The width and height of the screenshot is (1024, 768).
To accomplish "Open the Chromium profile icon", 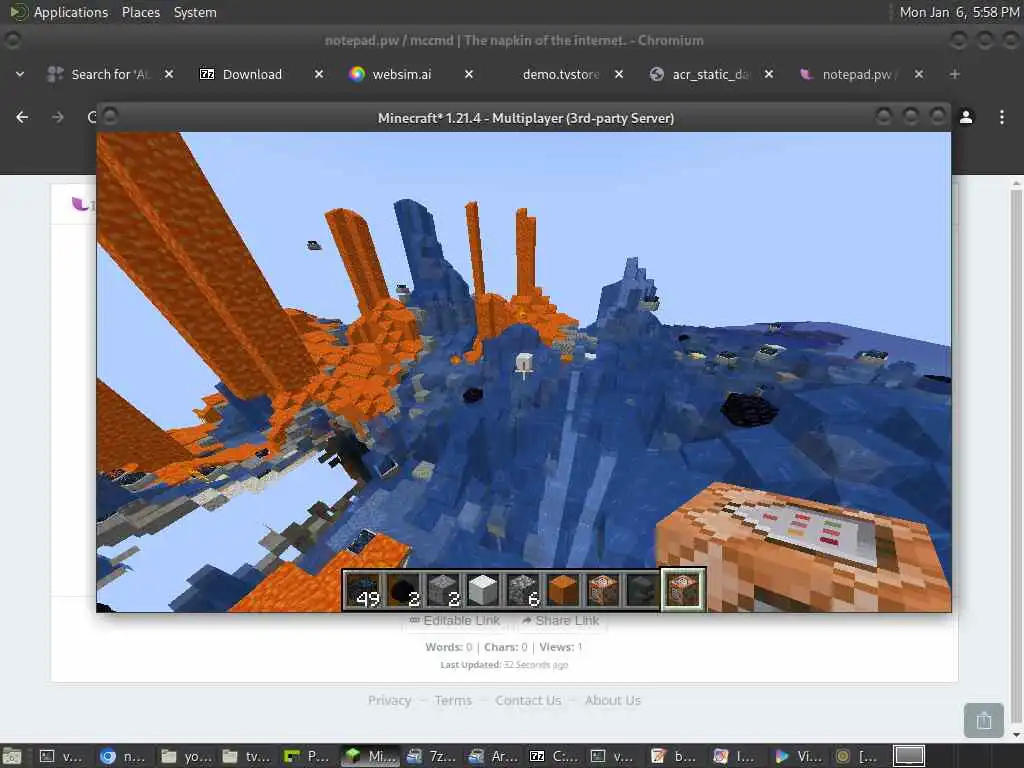I will point(966,117).
